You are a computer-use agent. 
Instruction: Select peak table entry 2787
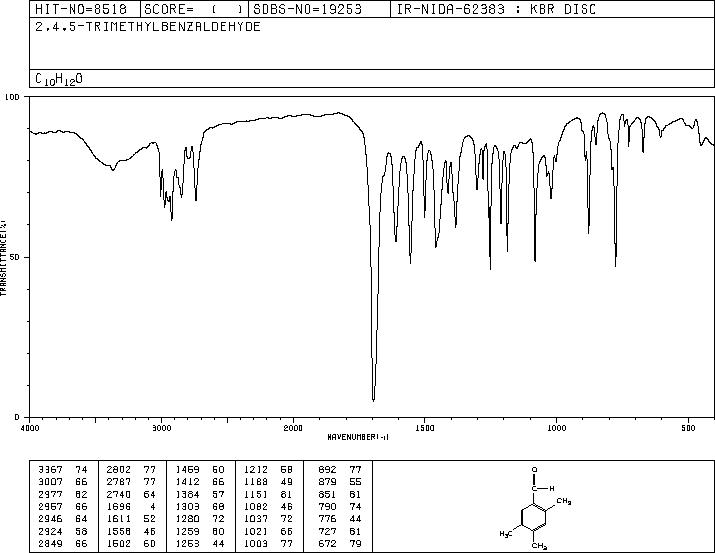(x=119, y=482)
